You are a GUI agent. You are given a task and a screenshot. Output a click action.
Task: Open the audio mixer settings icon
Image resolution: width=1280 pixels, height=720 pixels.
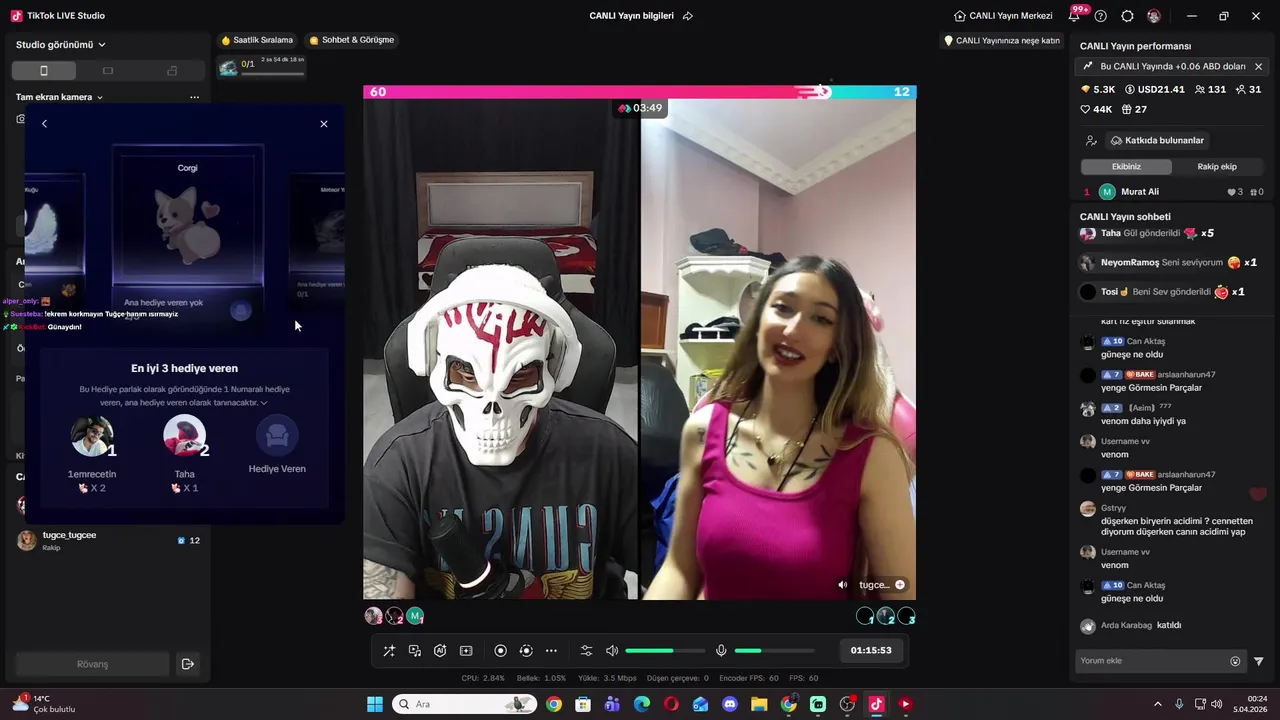[587, 651]
